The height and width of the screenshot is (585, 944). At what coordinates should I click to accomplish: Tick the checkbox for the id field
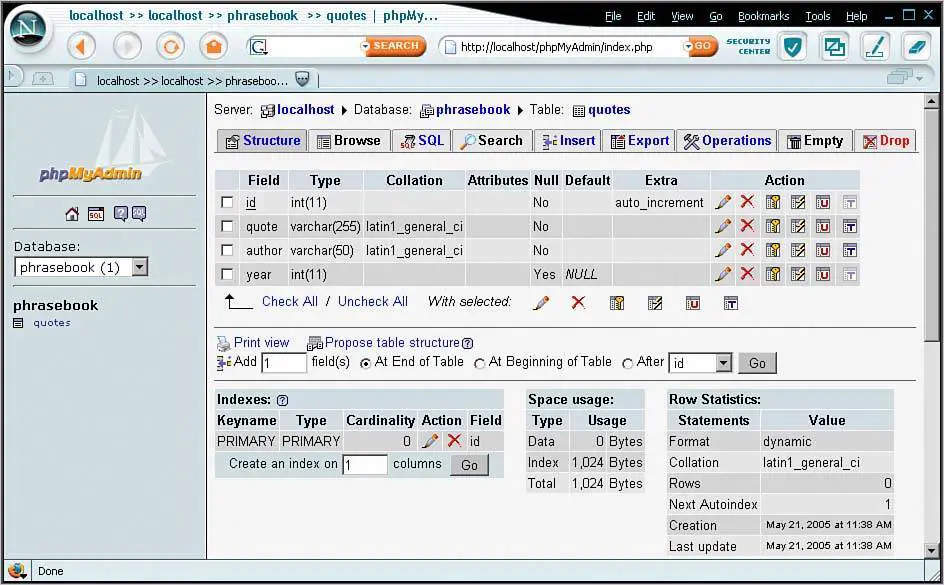[x=227, y=202]
